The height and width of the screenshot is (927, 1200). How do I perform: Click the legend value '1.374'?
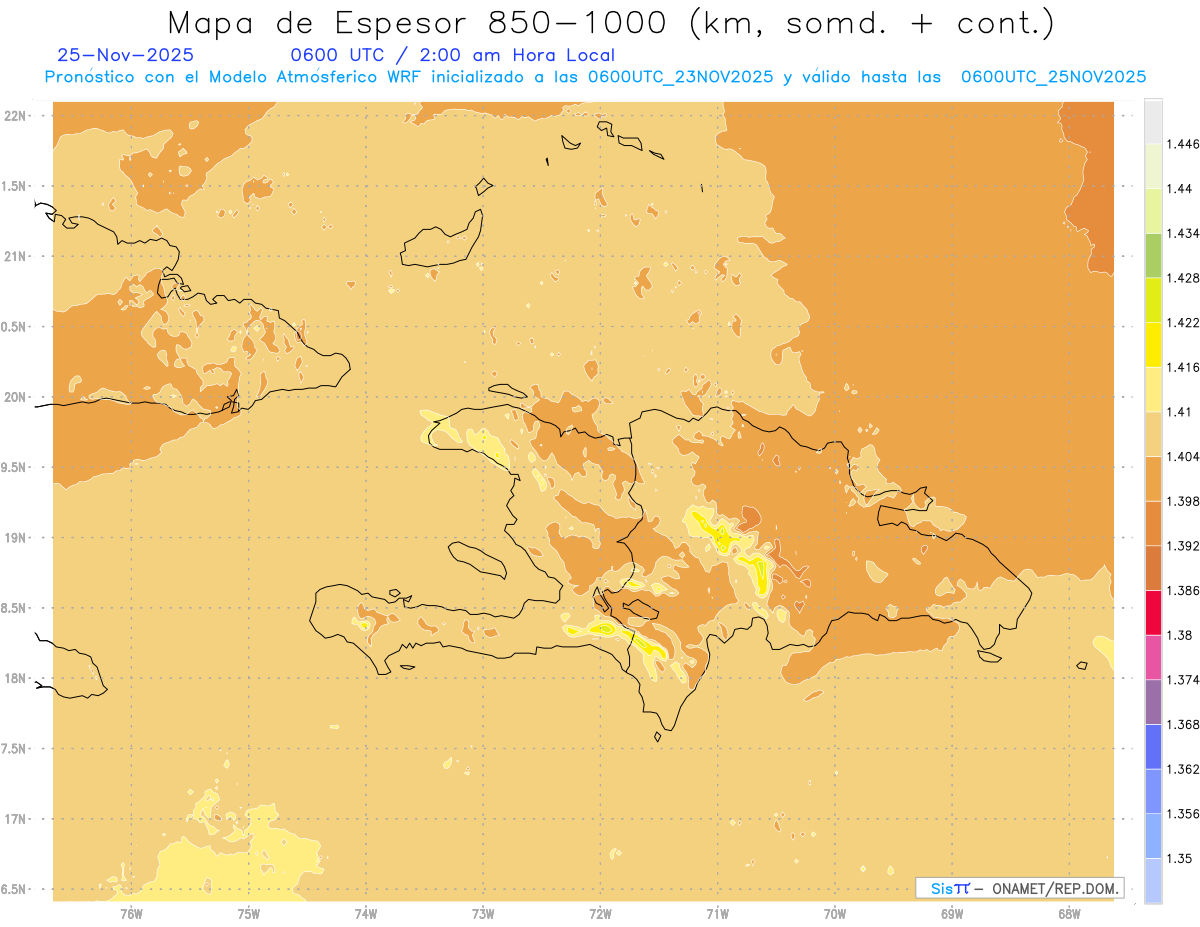pyautogui.click(x=1184, y=680)
